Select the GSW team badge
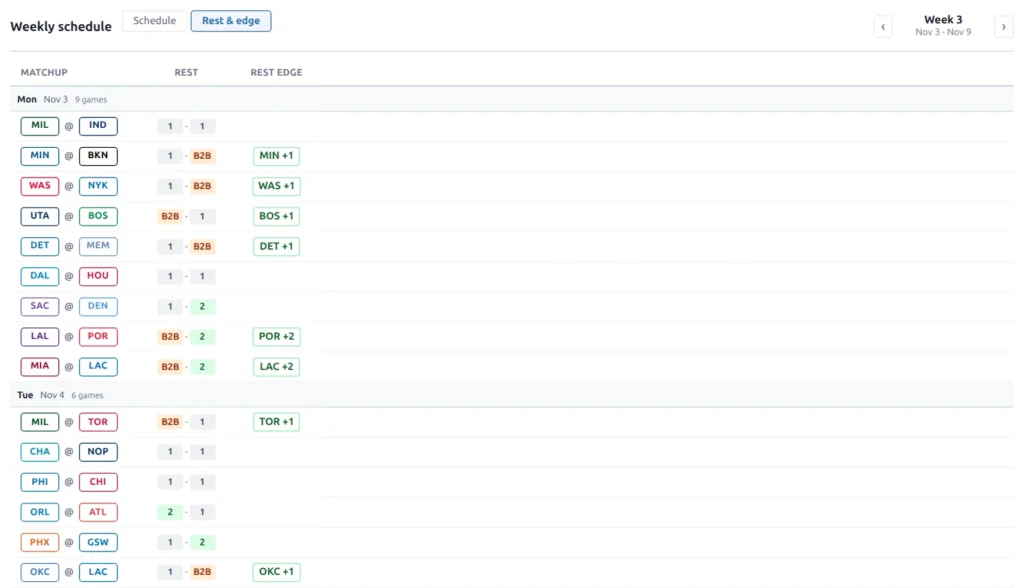The height and width of the screenshot is (588, 1024). coord(98,542)
